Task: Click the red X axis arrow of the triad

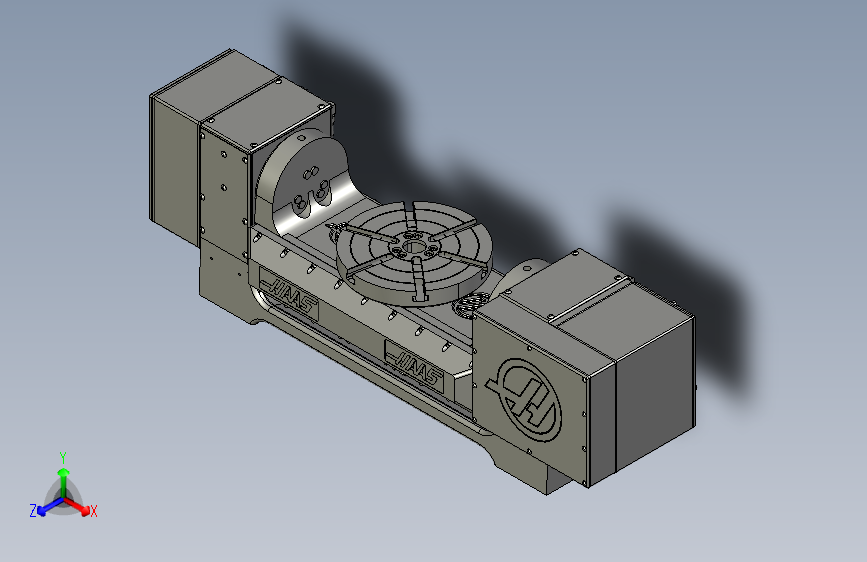Action: pos(77,506)
